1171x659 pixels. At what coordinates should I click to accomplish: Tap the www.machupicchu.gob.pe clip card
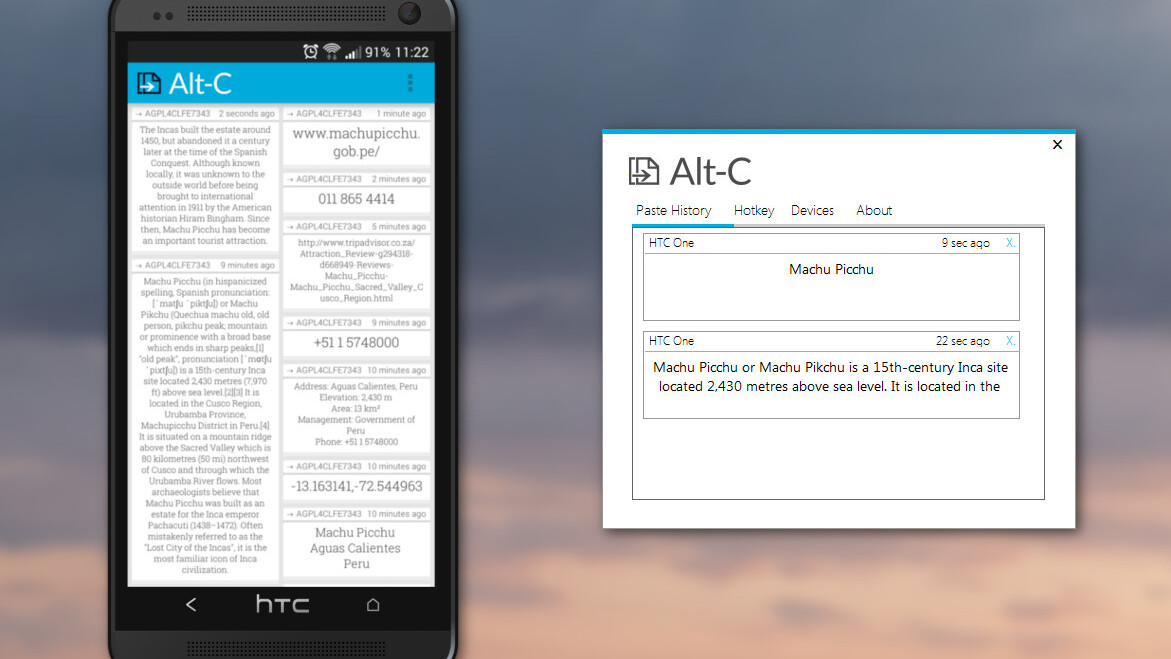(356, 142)
